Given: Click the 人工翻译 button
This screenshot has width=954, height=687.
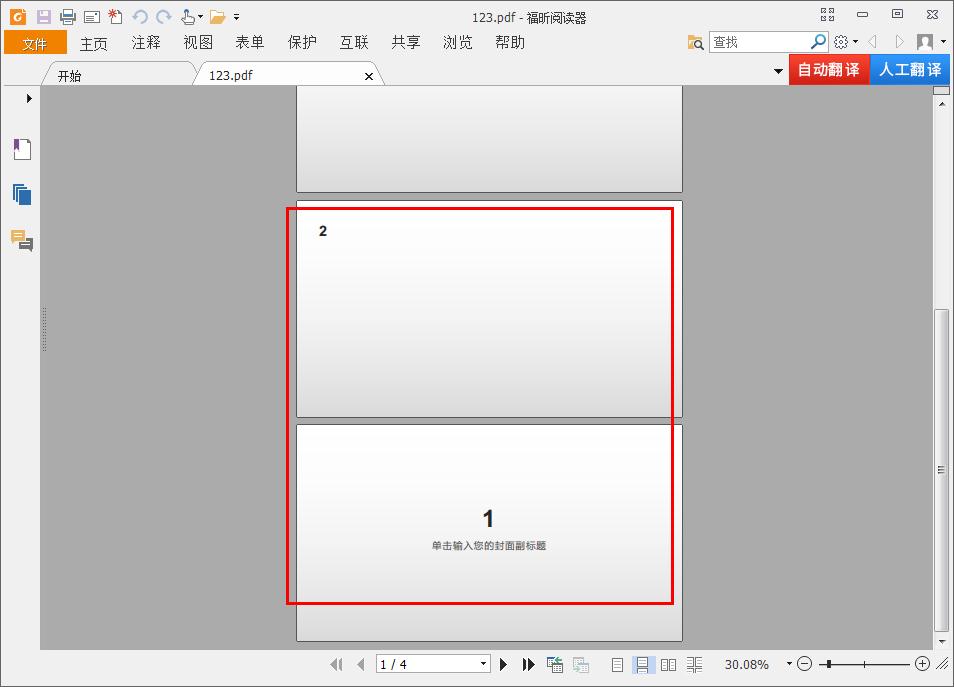Looking at the screenshot, I should click(x=909, y=70).
